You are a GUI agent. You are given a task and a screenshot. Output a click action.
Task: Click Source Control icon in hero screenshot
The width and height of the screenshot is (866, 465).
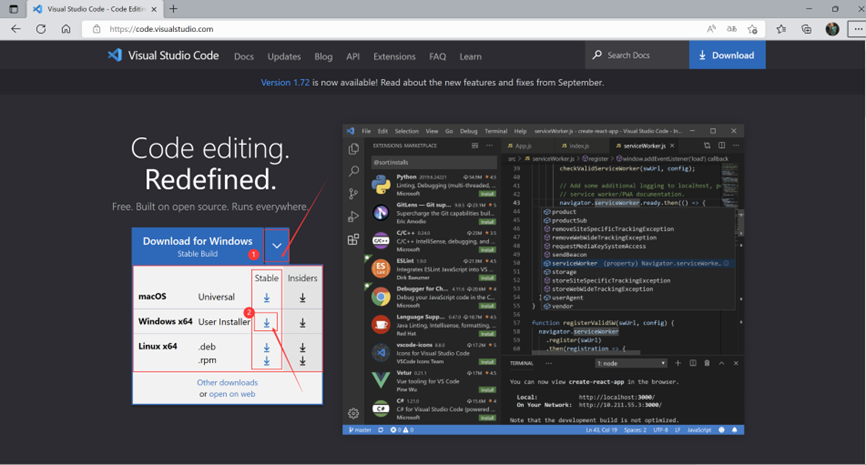[353, 194]
